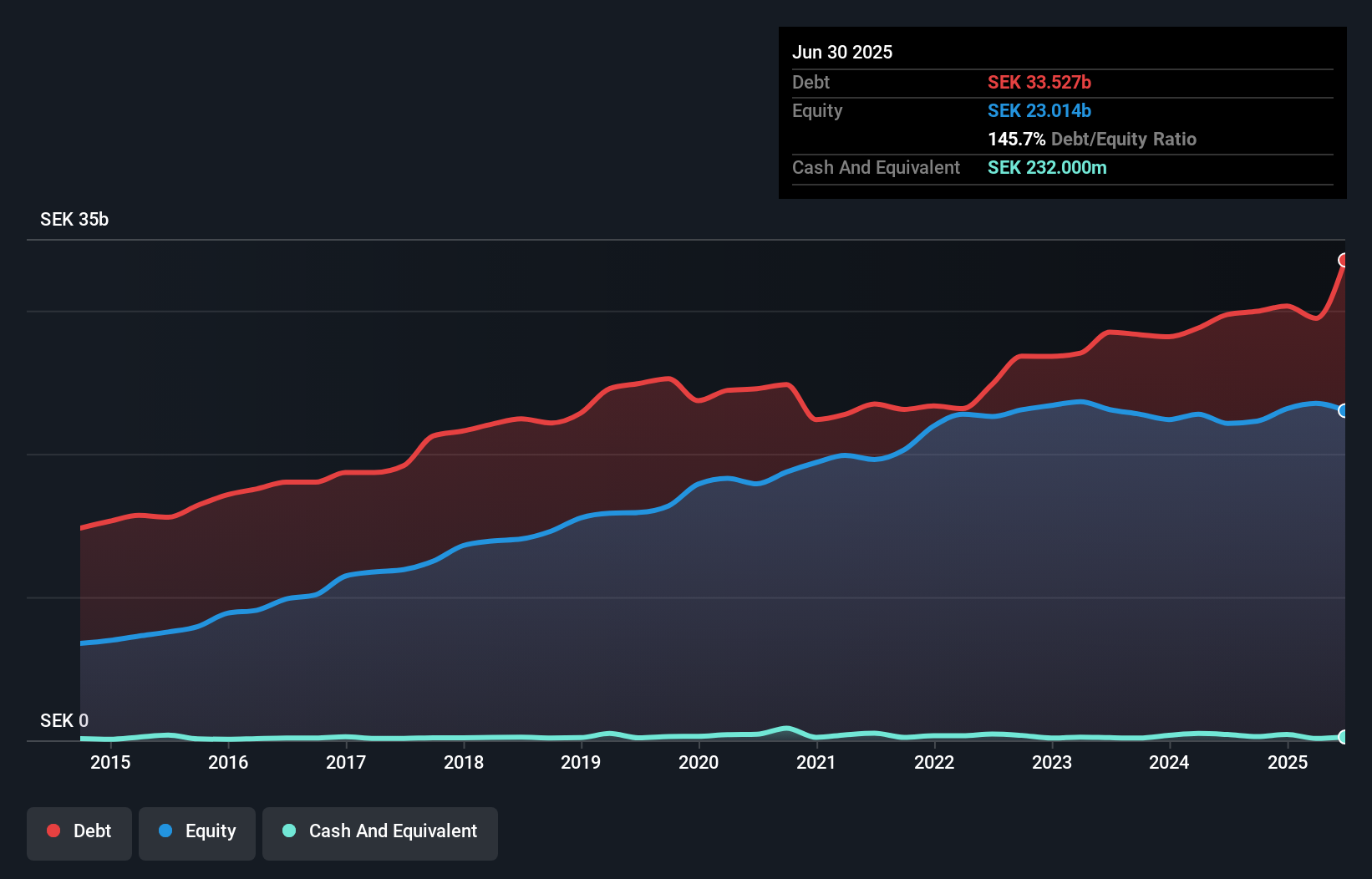Toggle the Cash And Equivalent legend series
This screenshot has width=1372, height=879.
point(380,832)
